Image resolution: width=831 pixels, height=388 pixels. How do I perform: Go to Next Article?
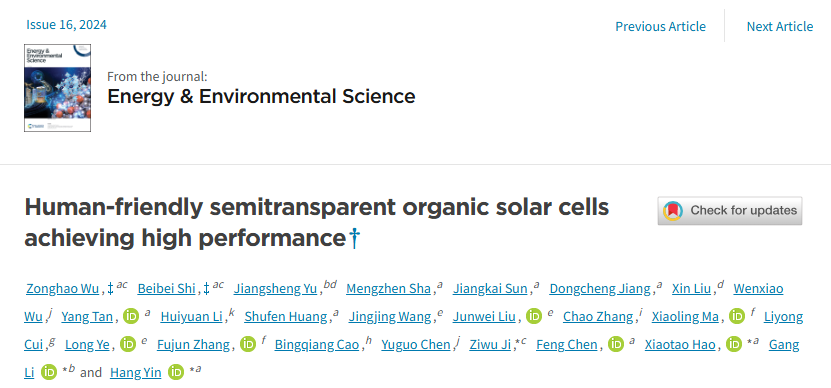[x=780, y=27]
